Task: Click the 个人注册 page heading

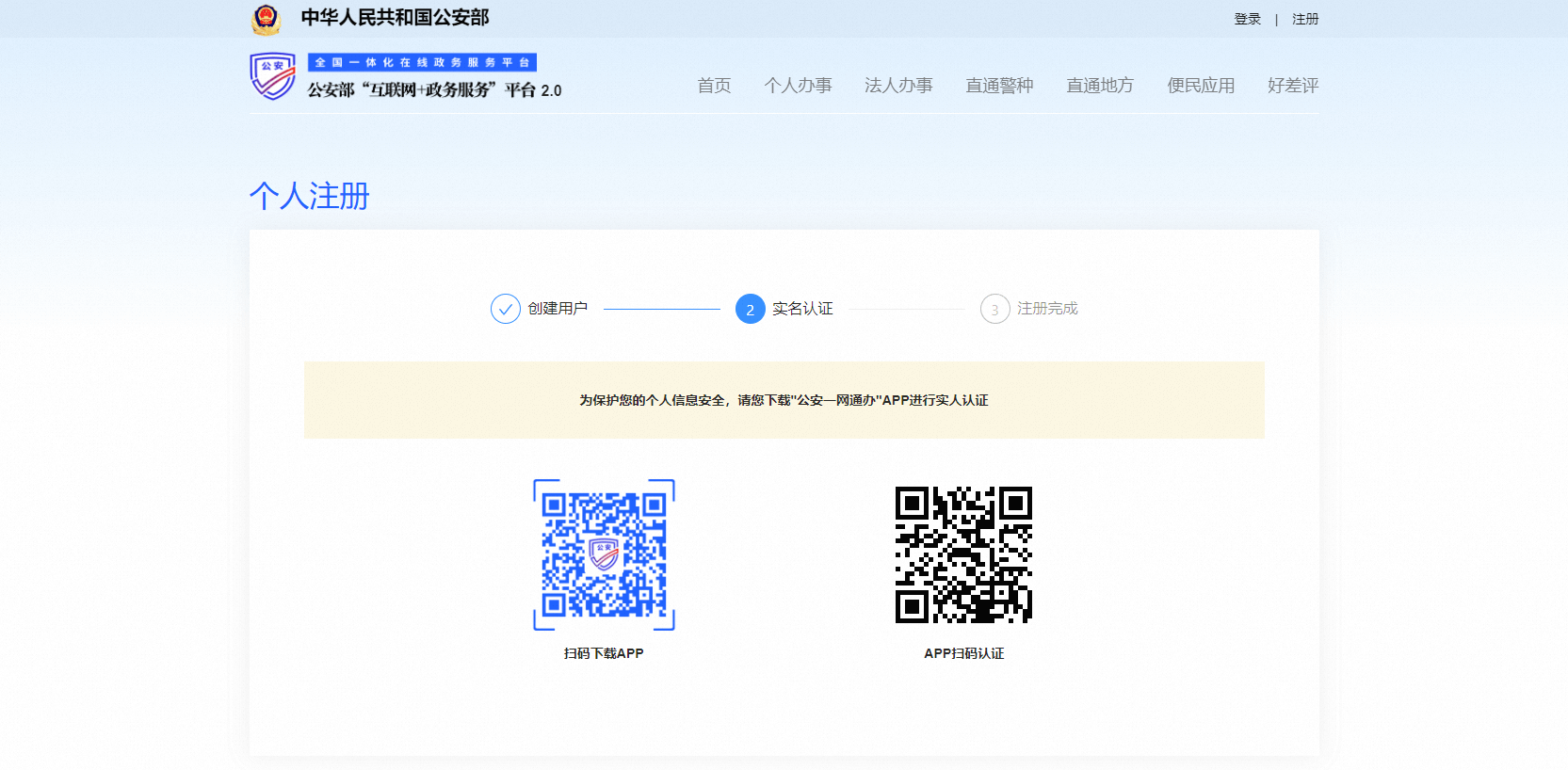Action: pos(310,196)
